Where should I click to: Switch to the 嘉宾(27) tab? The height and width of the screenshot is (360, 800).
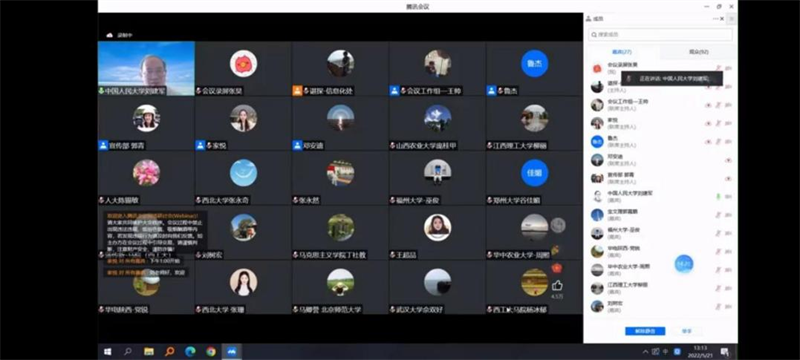[x=622, y=52]
